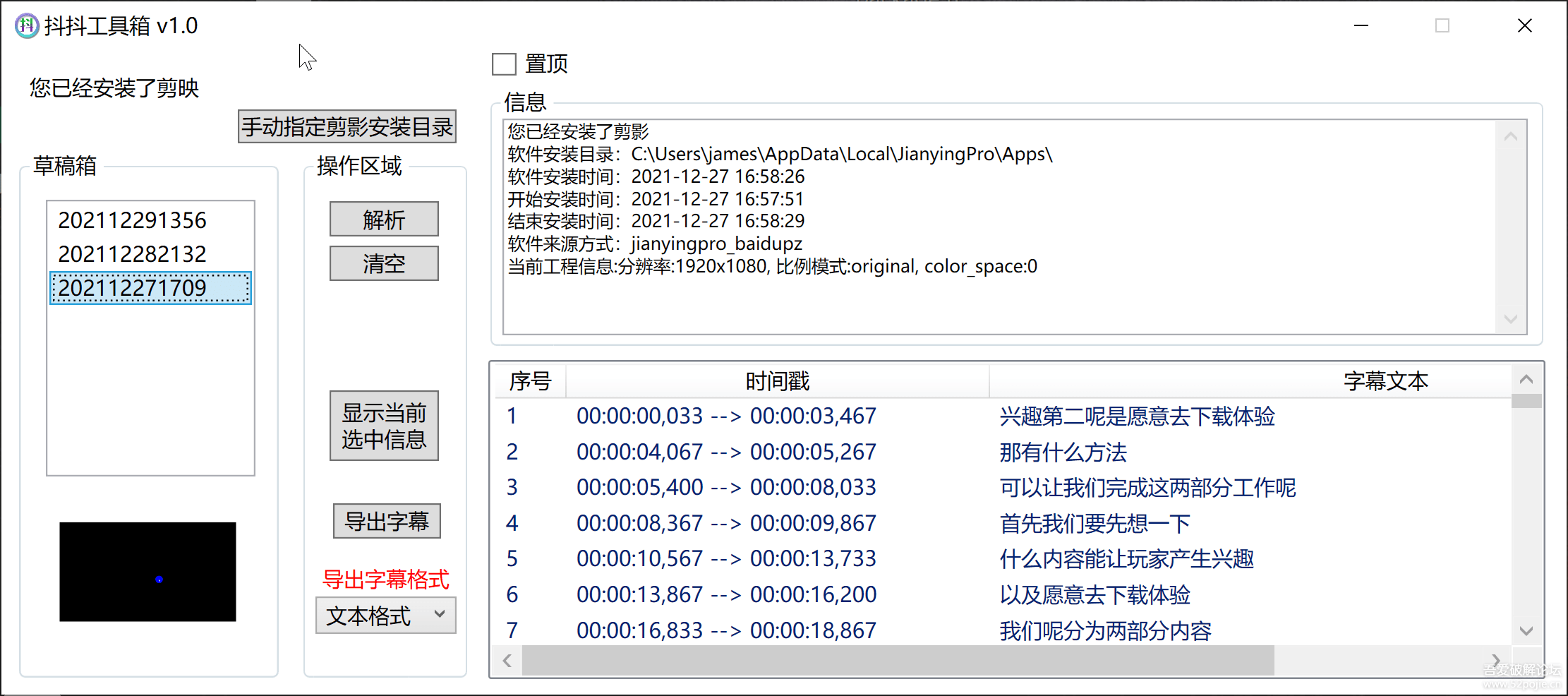The height and width of the screenshot is (696, 1568).
Task: Click 显示当前选中信息 button
Action: [383, 425]
